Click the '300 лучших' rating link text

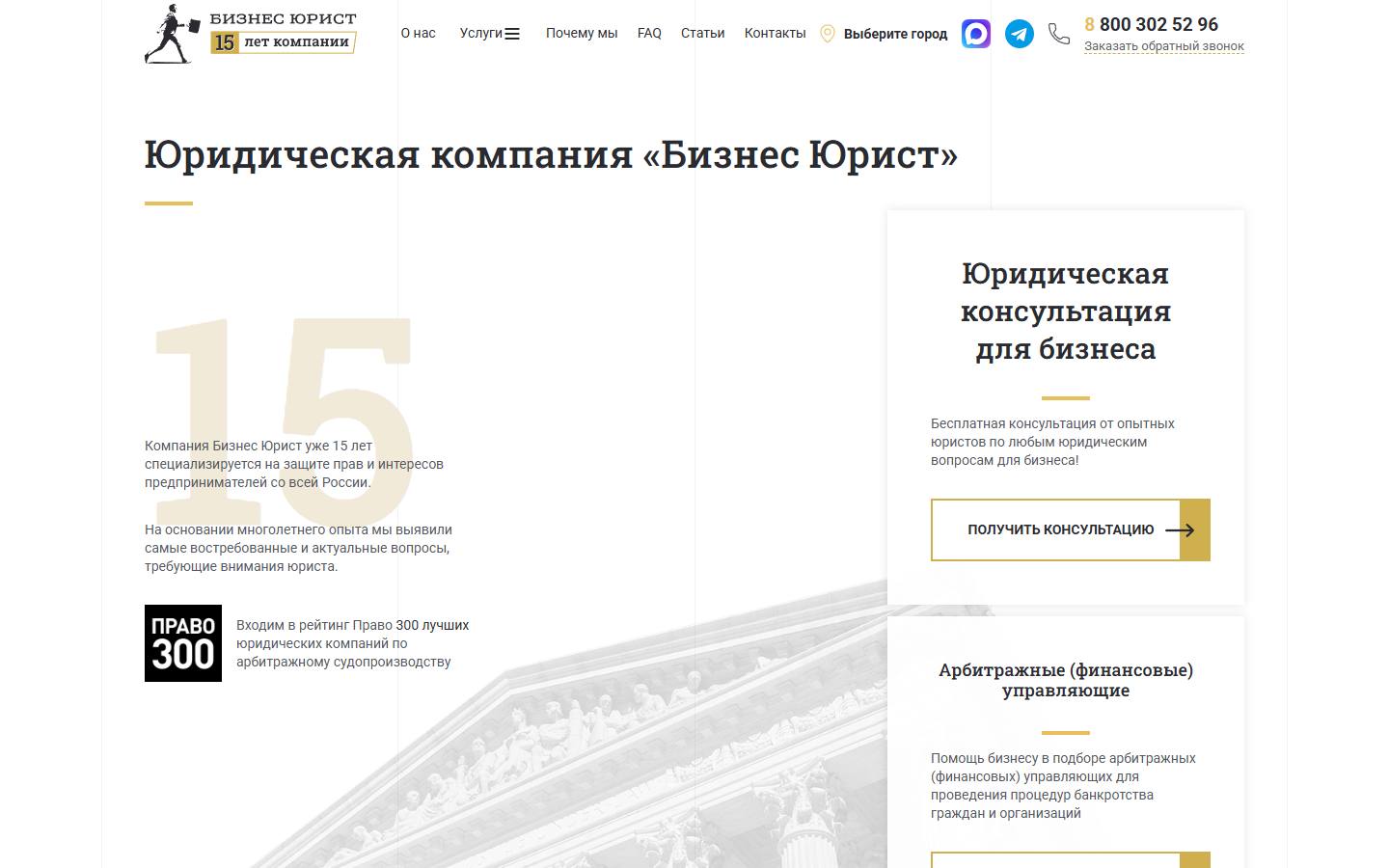pyautogui.click(x=432, y=625)
